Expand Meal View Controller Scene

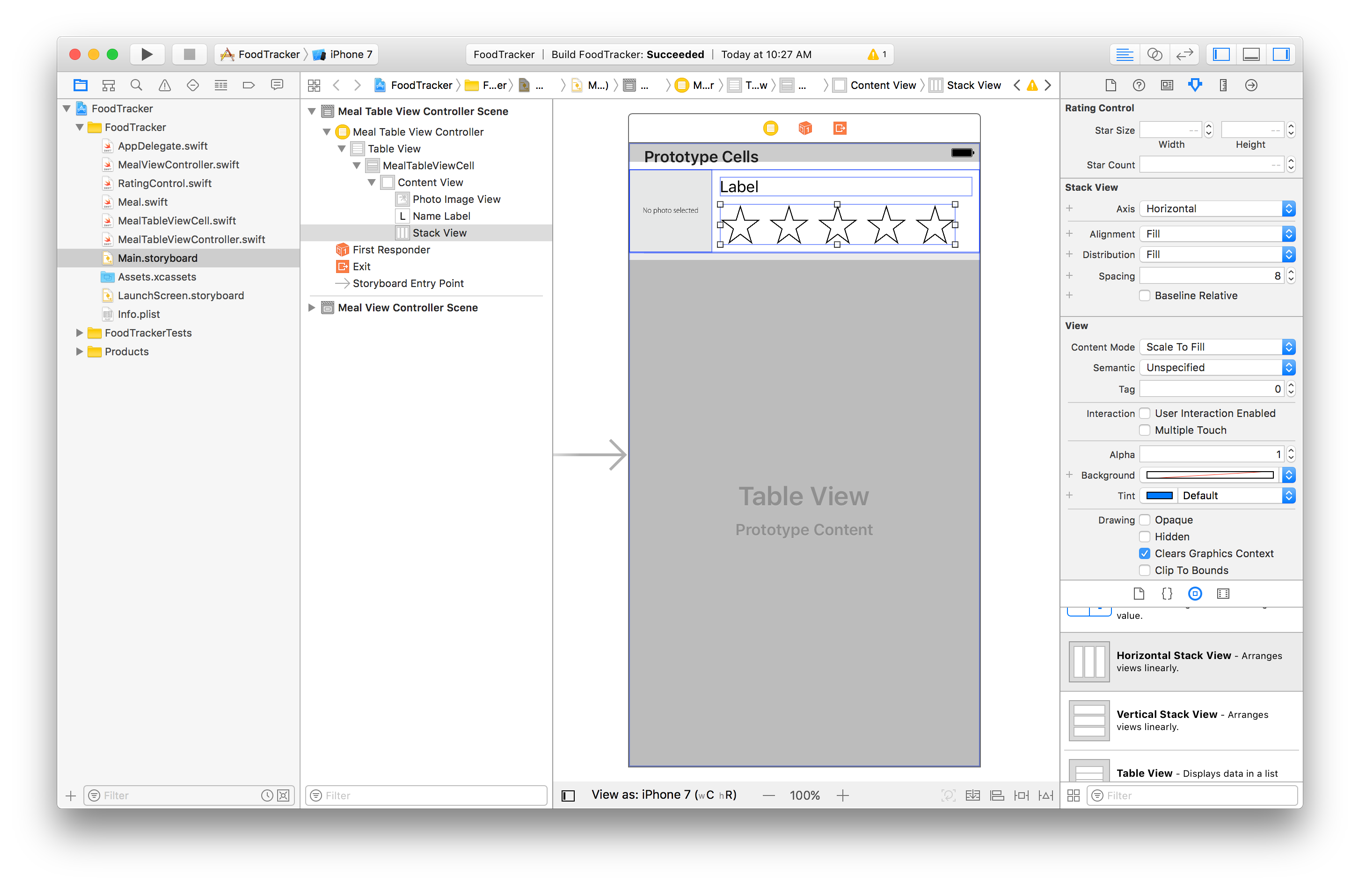(312, 307)
